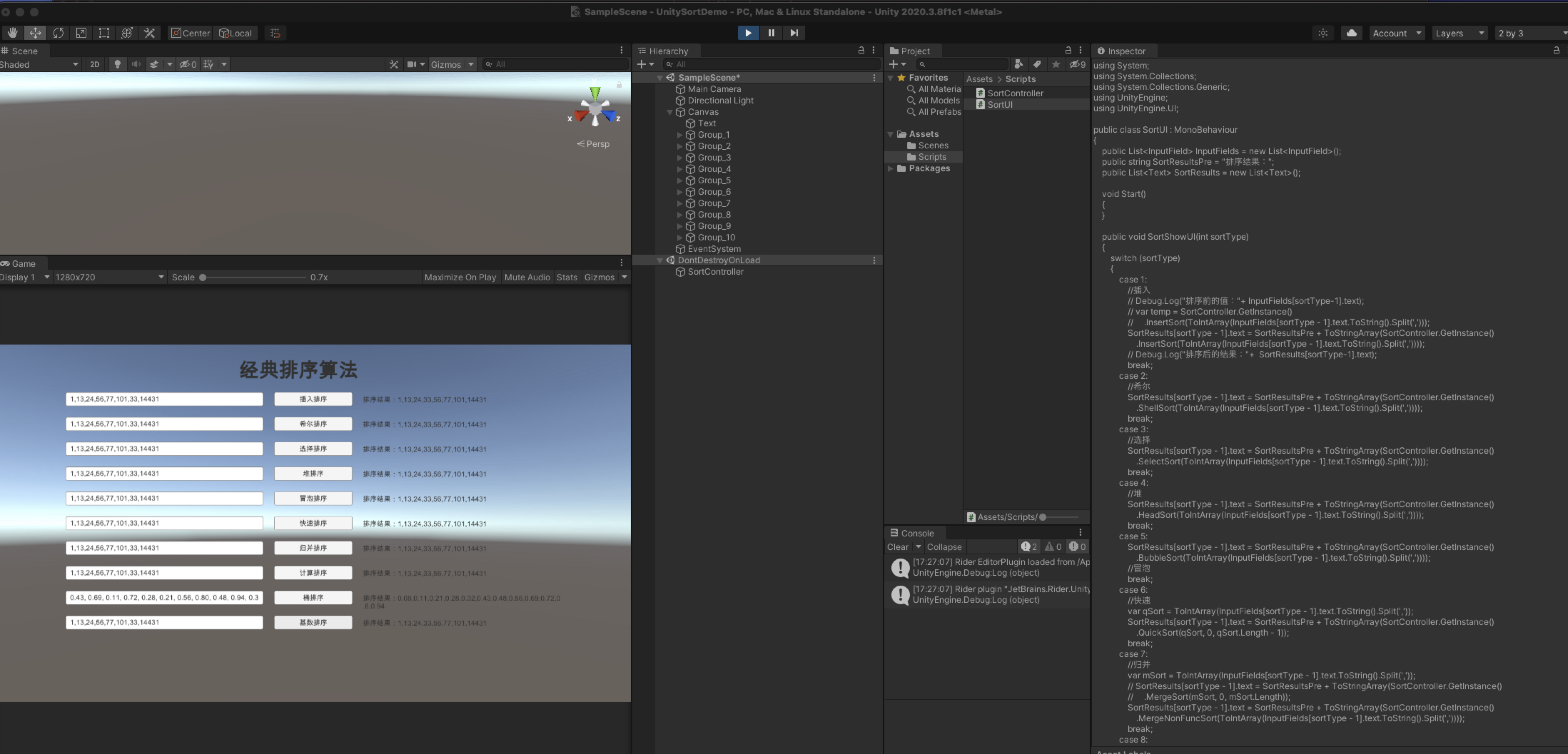Viewport: 1568px width, 754px height.
Task: Select the SortController script asset
Action: click(x=1015, y=93)
